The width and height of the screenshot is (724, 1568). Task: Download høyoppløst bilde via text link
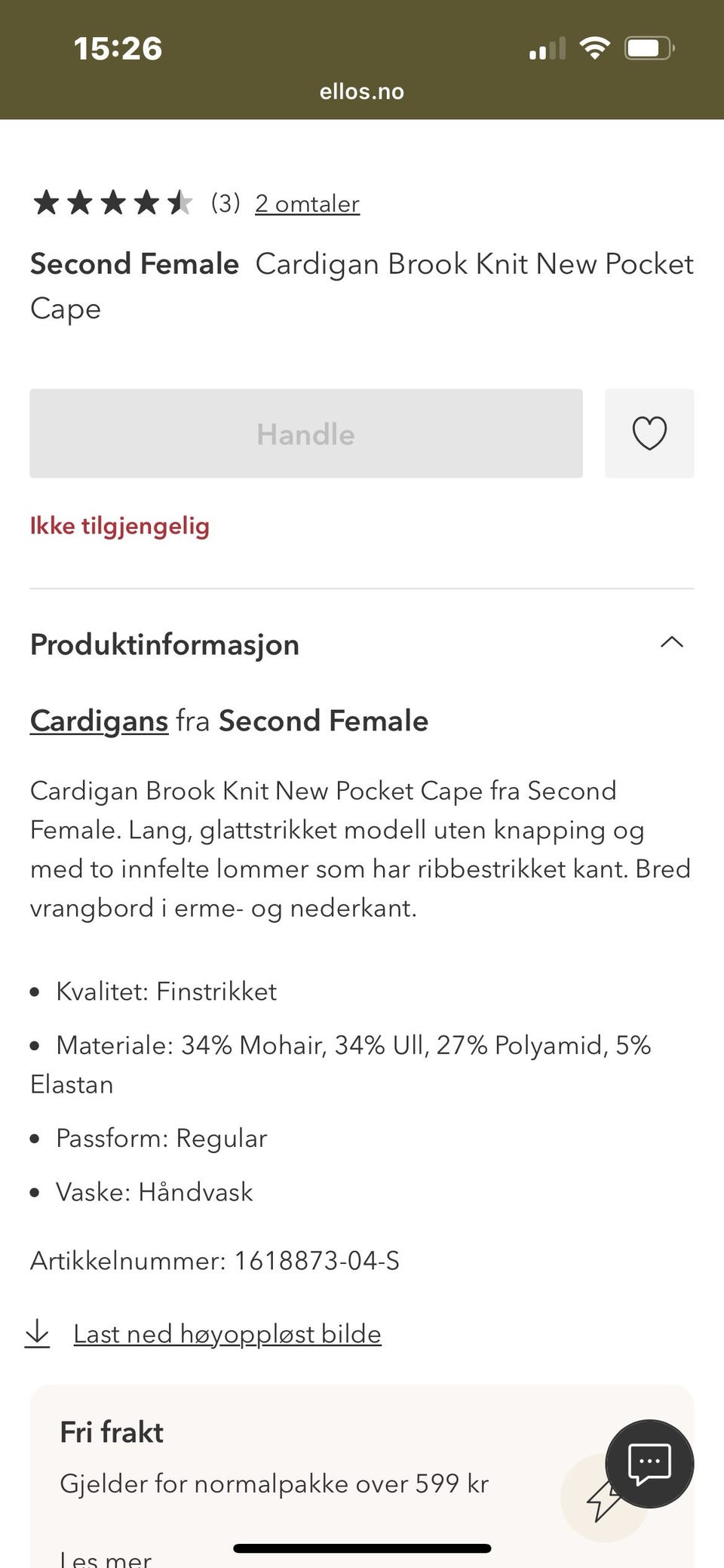point(226,1333)
